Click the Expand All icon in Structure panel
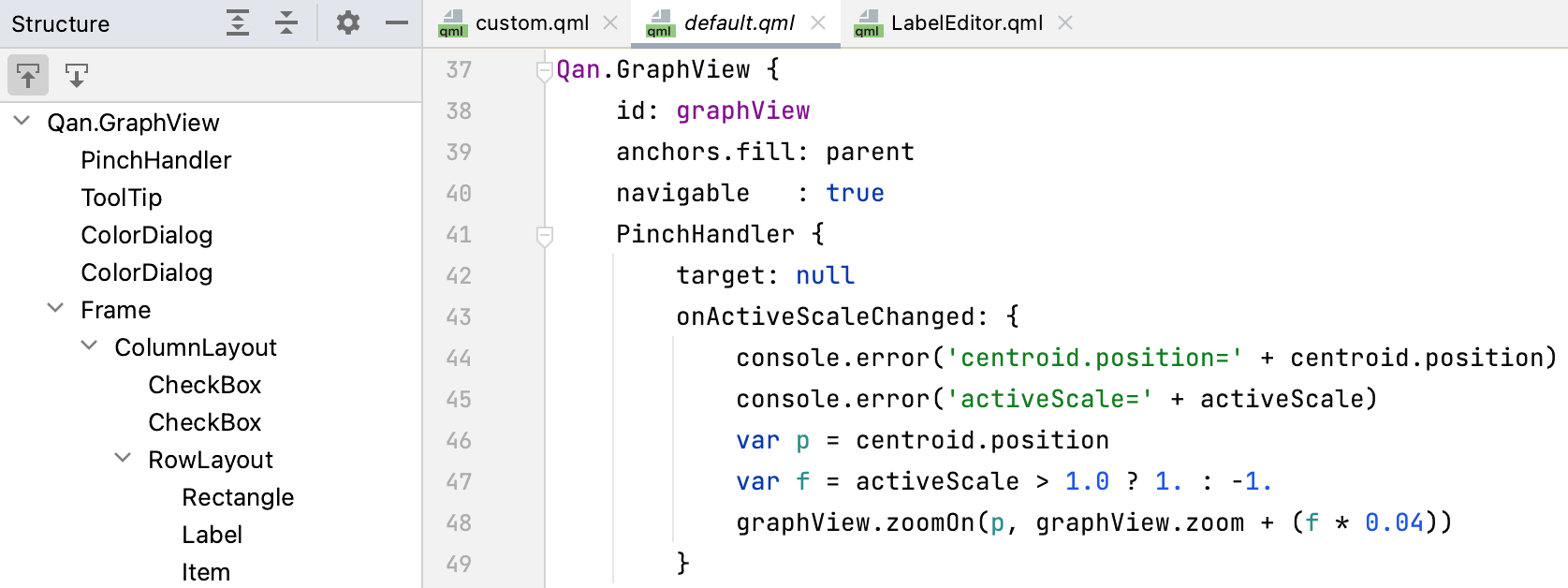This screenshot has width=1568, height=588. click(238, 23)
